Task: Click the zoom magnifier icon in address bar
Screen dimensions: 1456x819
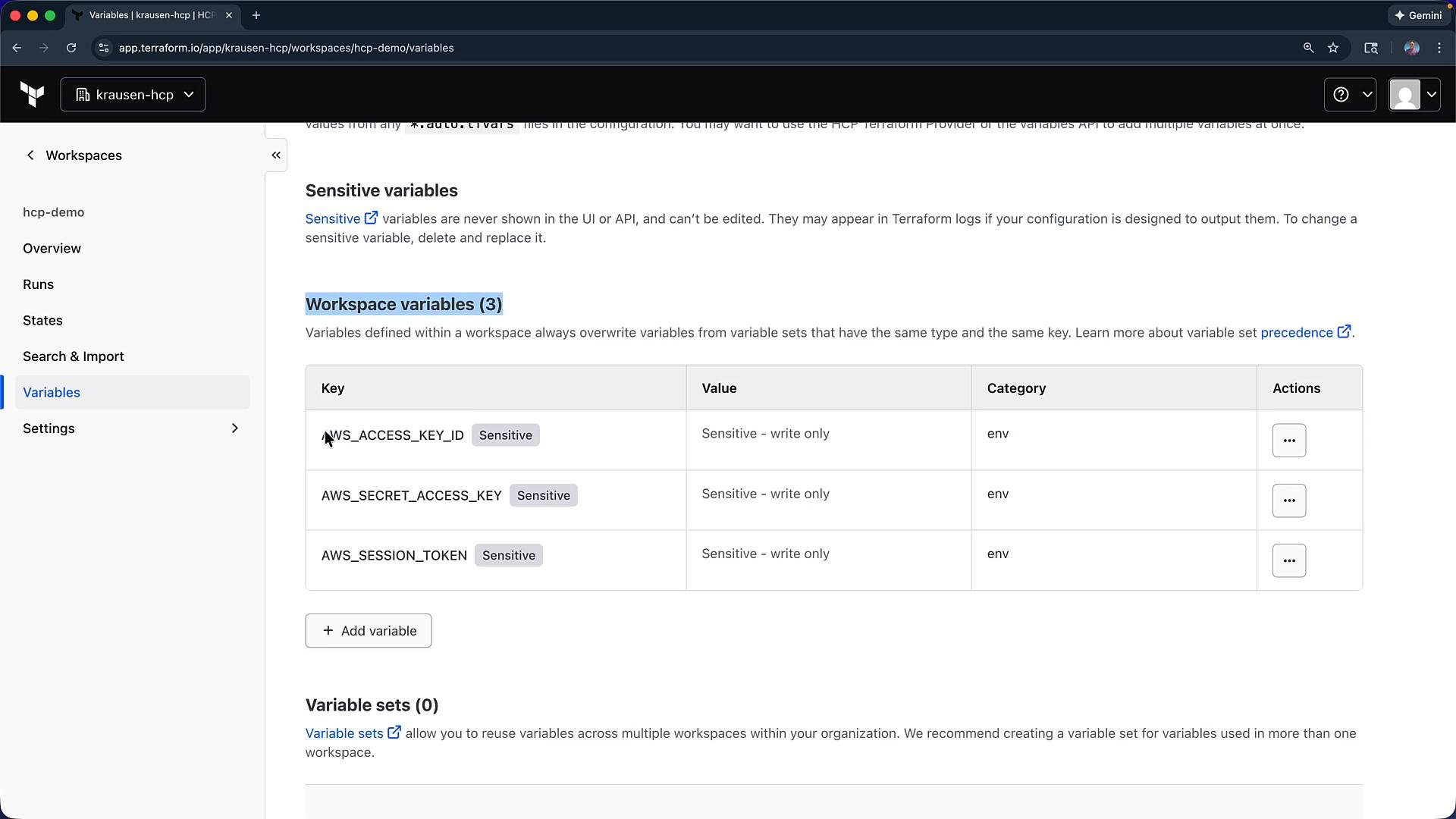Action: pyautogui.click(x=1308, y=48)
